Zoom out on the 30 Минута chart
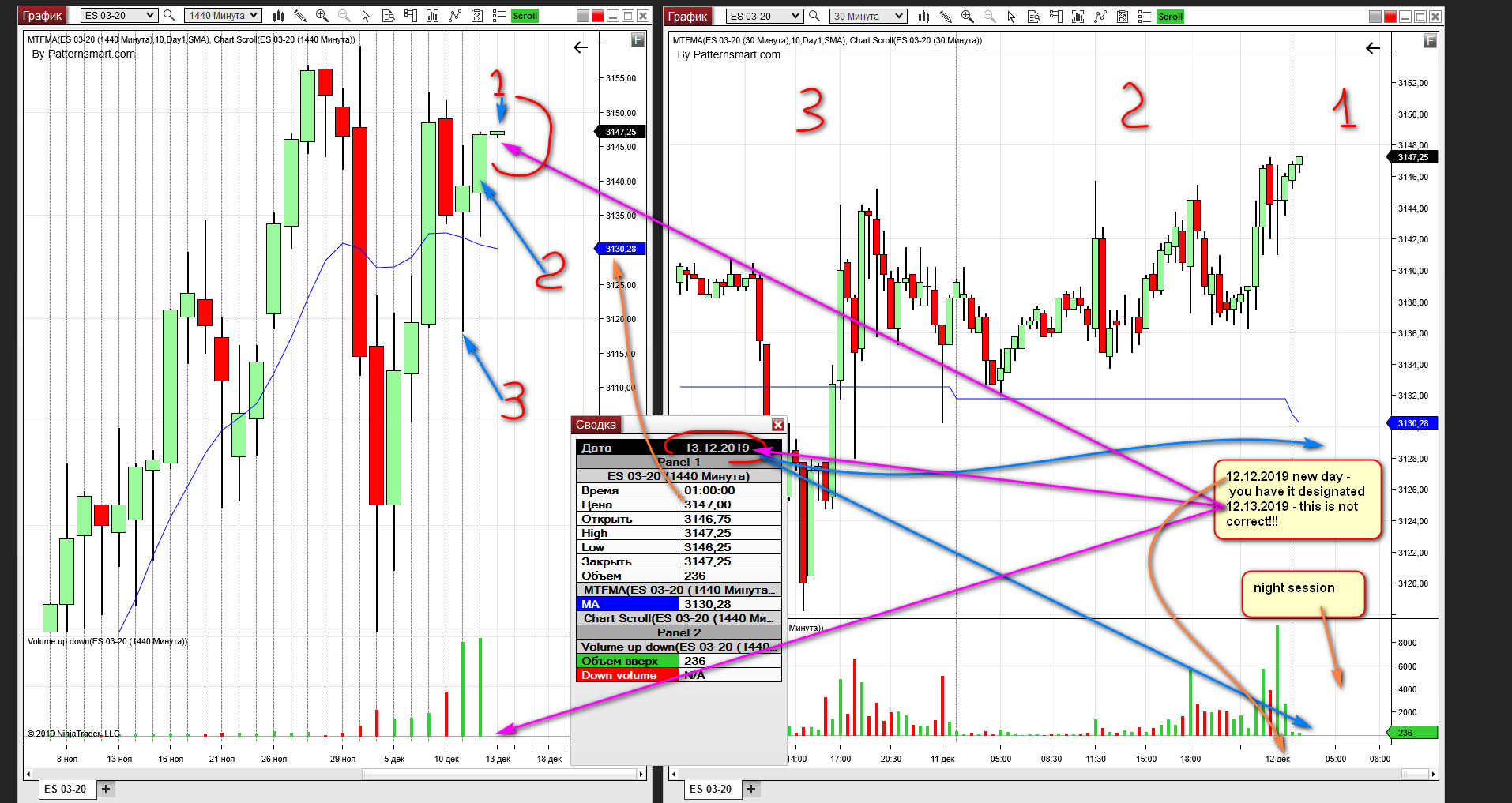This screenshot has width=1512, height=803. (x=989, y=16)
